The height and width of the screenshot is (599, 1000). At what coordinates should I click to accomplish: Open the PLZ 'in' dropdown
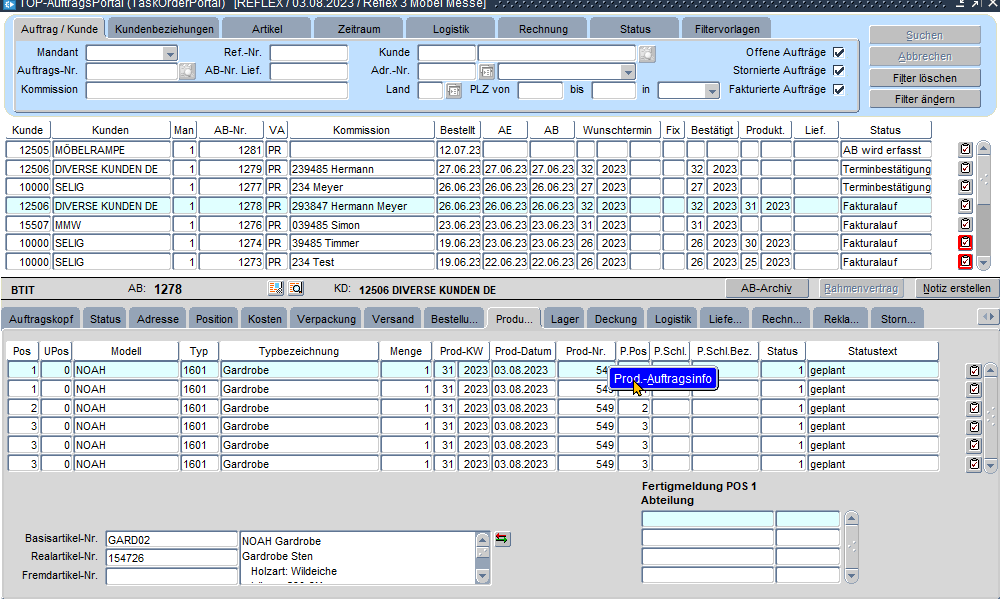[x=711, y=91]
